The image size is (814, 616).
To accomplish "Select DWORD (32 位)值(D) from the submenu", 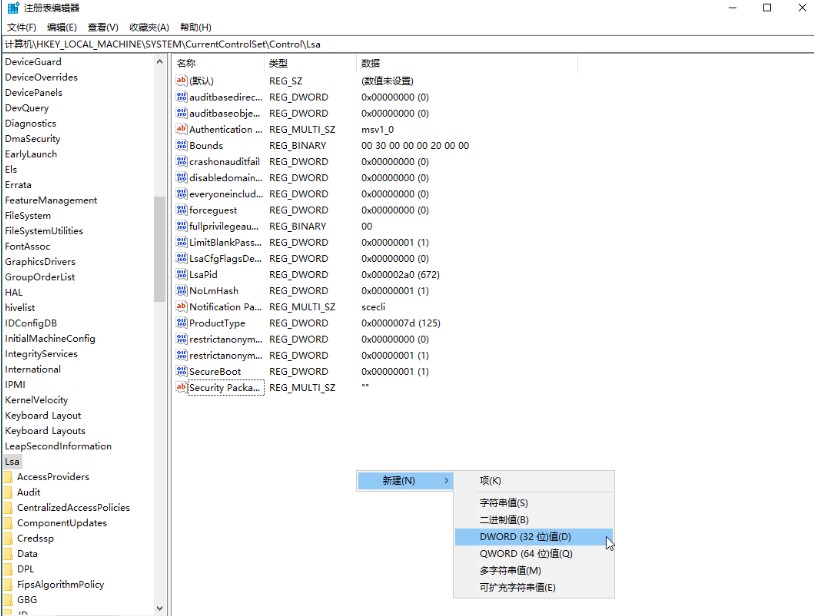I will [x=524, y=536].
